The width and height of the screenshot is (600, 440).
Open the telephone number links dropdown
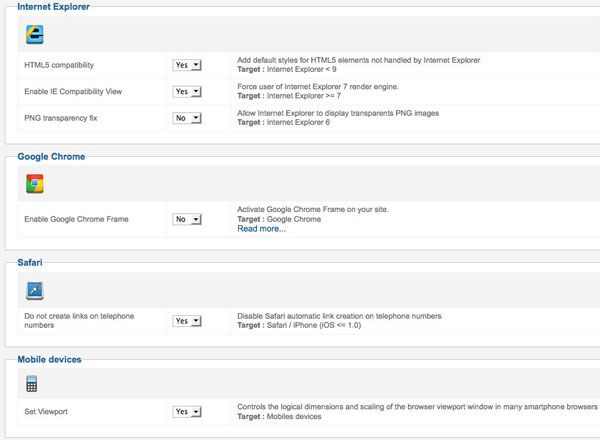(x=187, y=321)
